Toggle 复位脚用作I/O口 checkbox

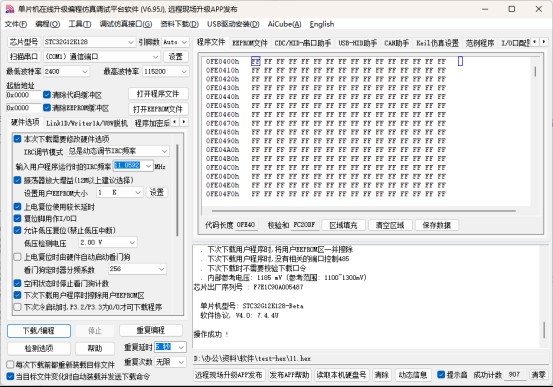click(17, 218)
